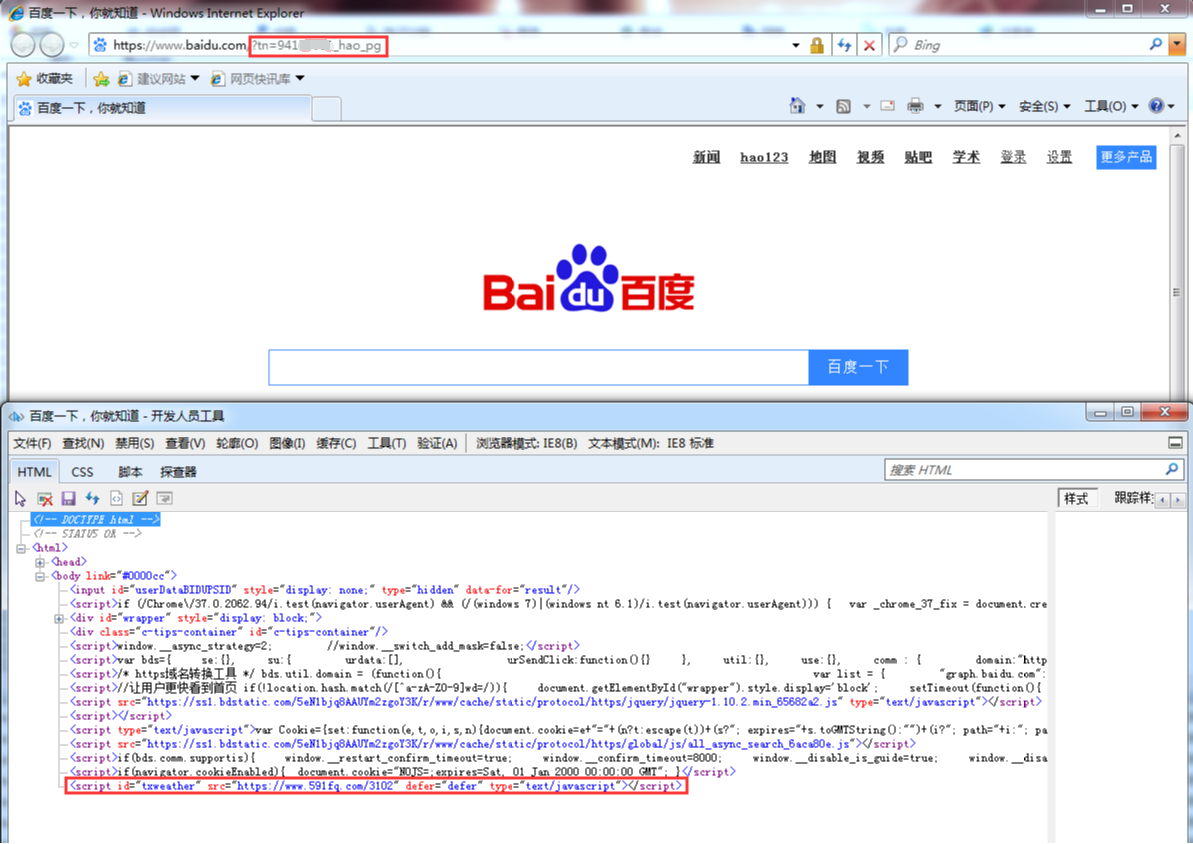Open the 查找(N) dev tools menu
The image size is (1193, 844).
(x=83, y=443)
